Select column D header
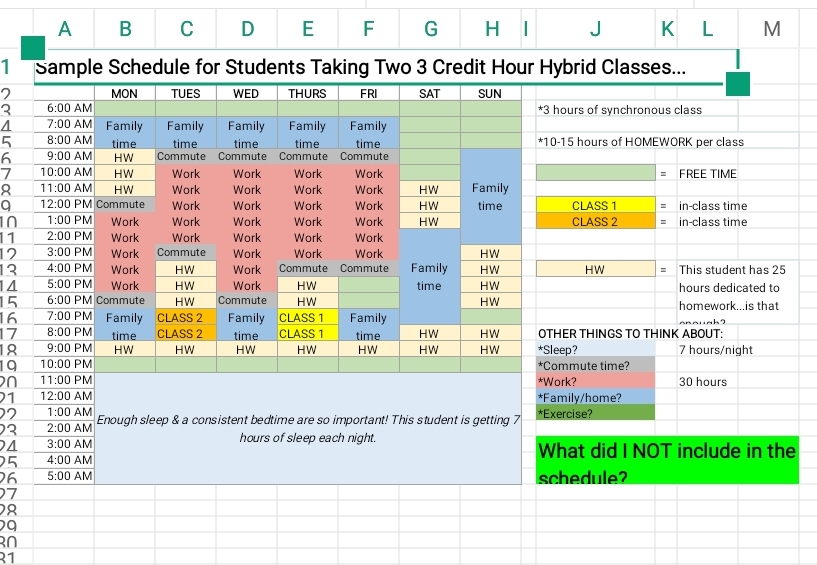The width and height of the screenshot is (817, 565). coord(247,29)
